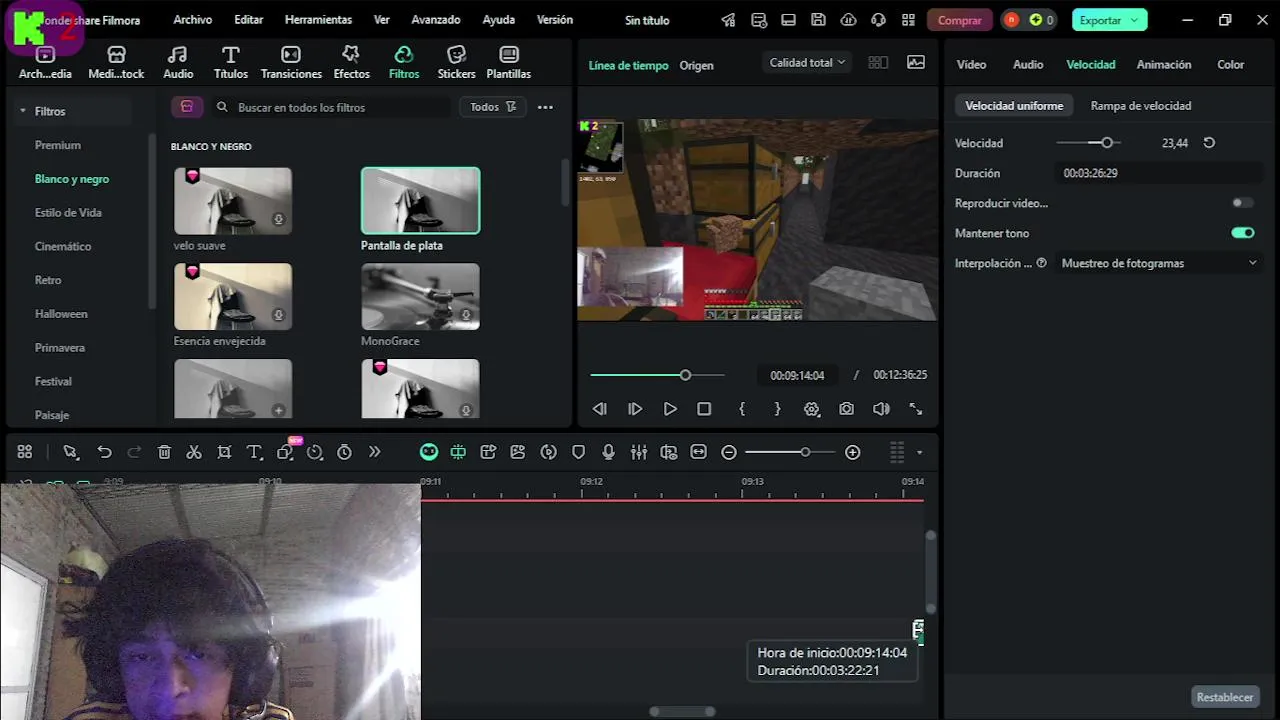This screenshot has height=720, width=1280.
Task: Adjust the Velocidad slider
Action: tap(1088, 143)
